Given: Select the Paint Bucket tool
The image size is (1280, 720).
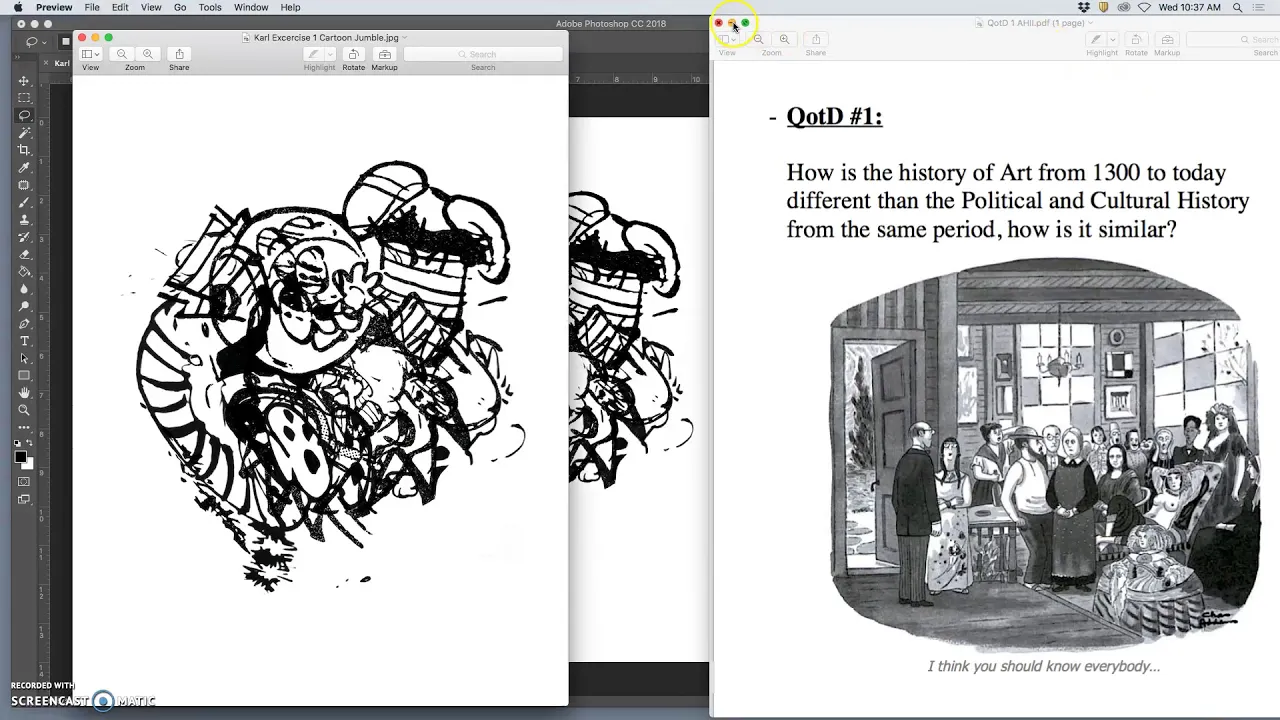Looking at the screenshot, I should coord(24,271).
